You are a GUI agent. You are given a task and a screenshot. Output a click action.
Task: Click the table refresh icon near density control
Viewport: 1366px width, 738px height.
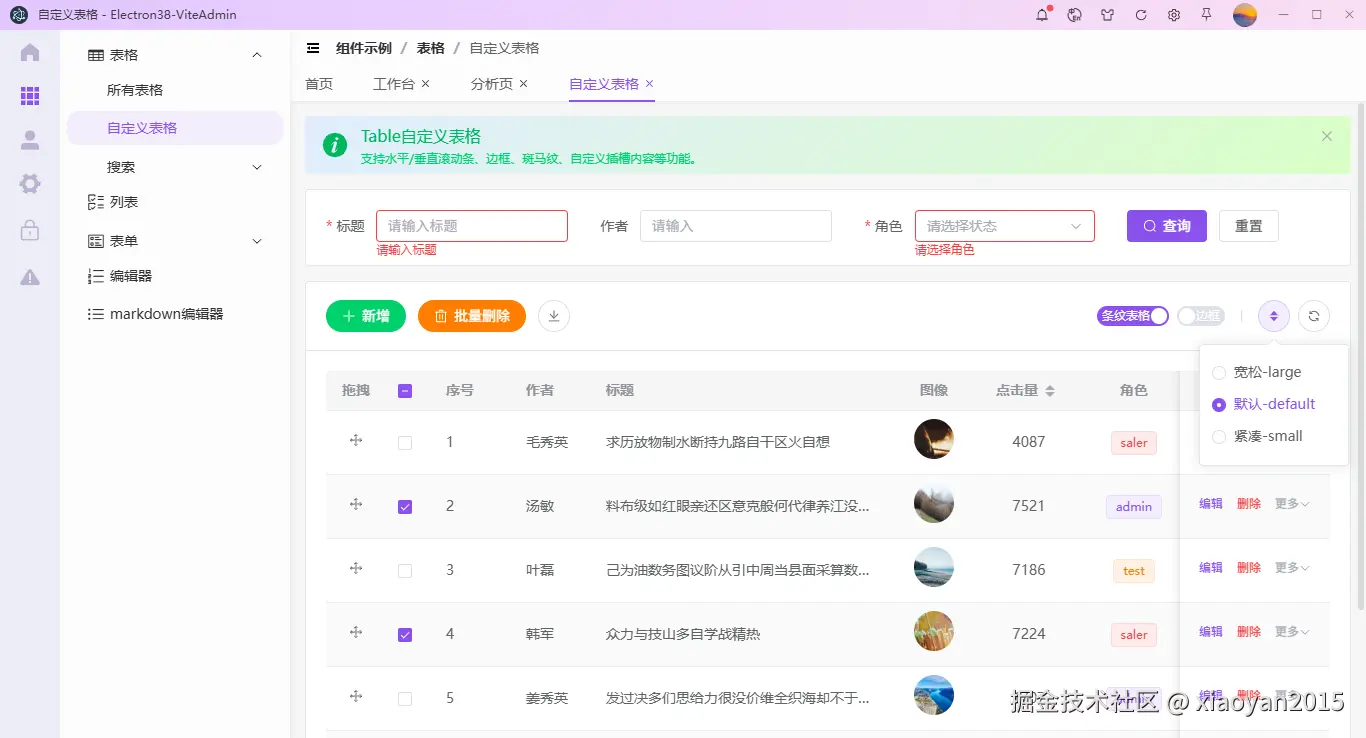pyautogui.click(x=1314, y=315)
